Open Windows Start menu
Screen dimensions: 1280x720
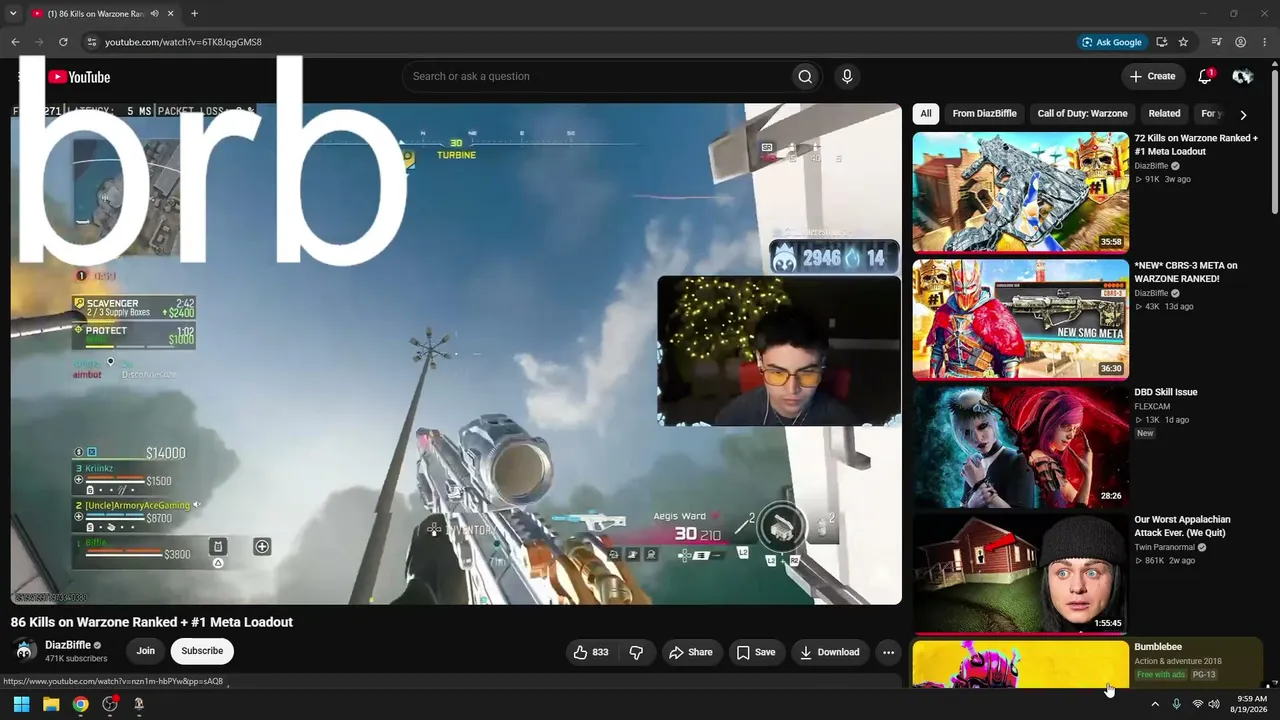pos(21,704)
